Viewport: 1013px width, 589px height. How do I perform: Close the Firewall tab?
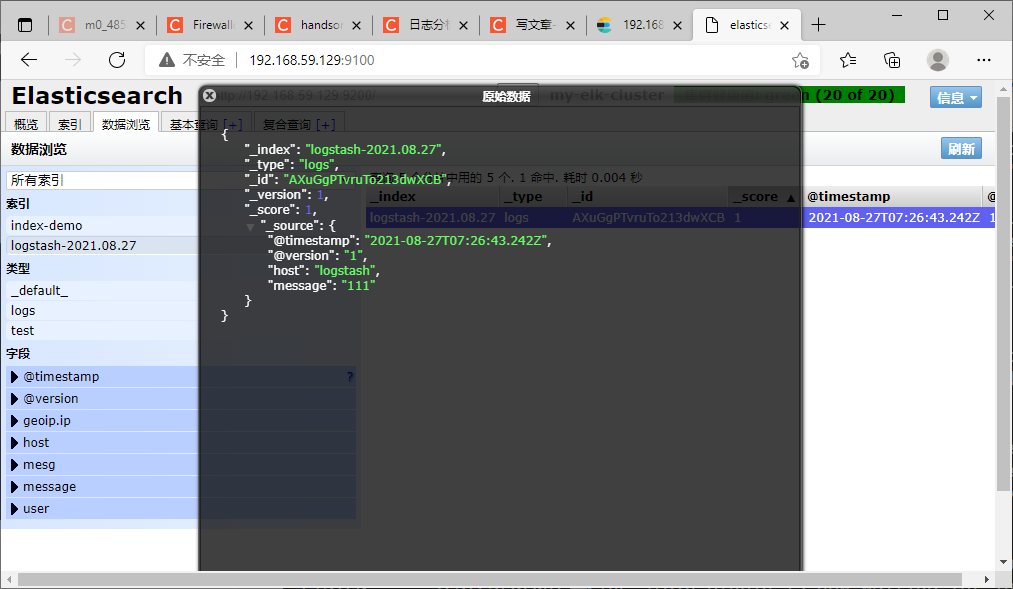point(249,25)
